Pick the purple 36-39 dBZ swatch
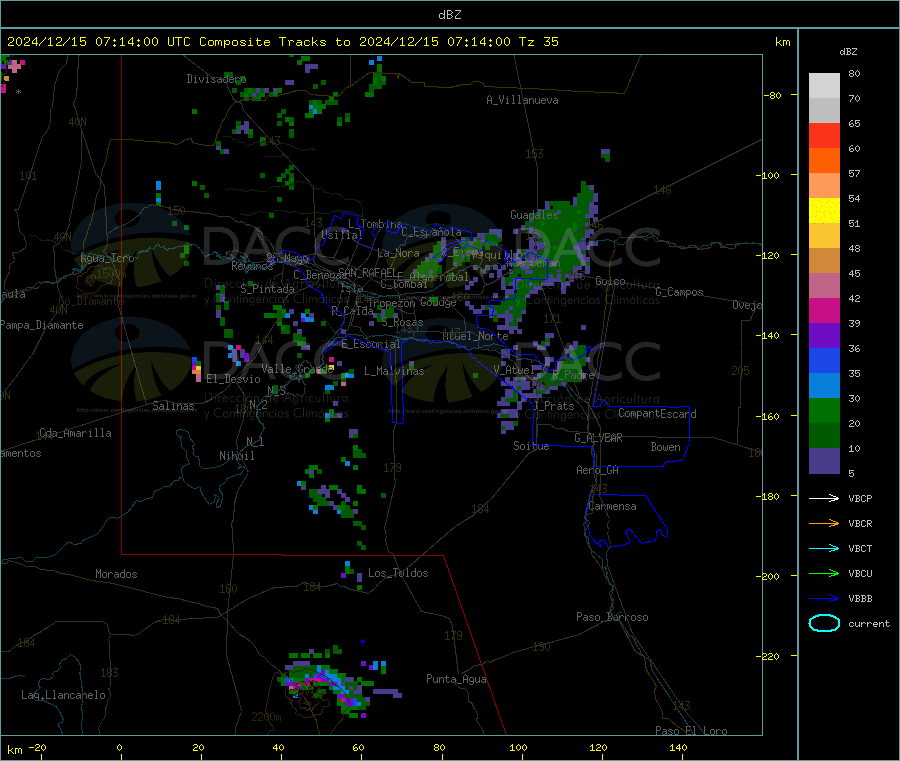 [824, 336]
